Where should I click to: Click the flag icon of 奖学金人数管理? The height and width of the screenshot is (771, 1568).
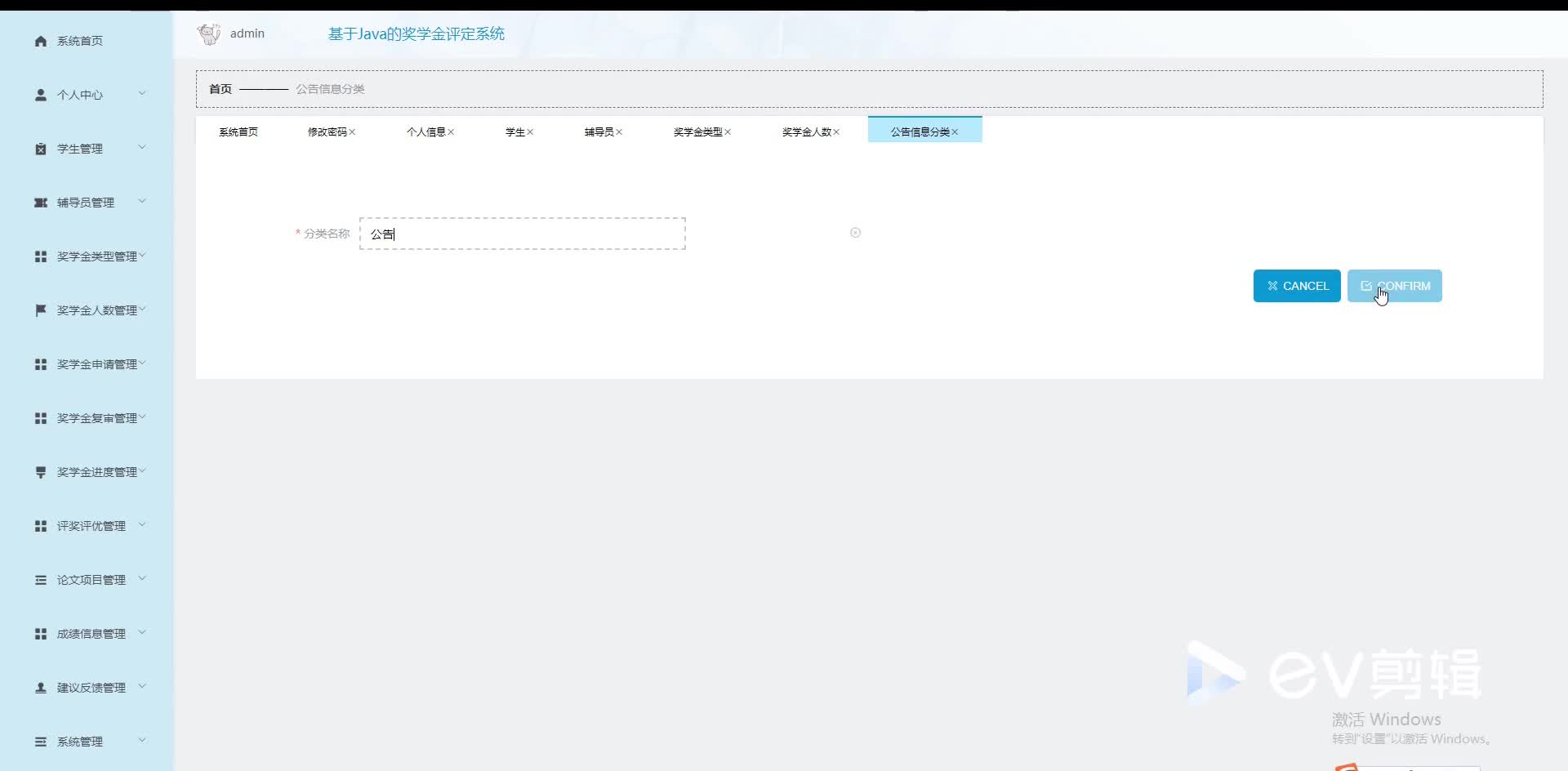click(x=40, y=310)
